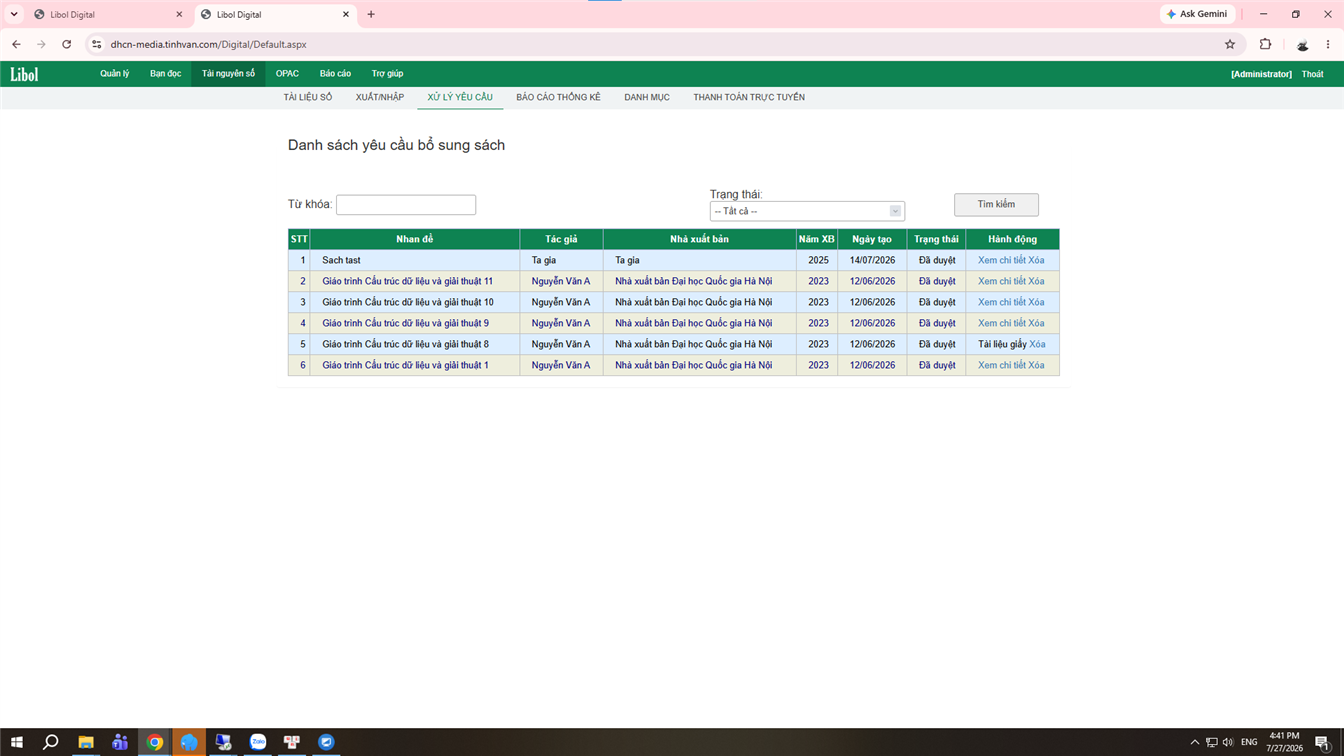Switch to the BÁO CÁO THỐNG KÊ tab
1344x756 pixels.
click(x=559, y=98)
